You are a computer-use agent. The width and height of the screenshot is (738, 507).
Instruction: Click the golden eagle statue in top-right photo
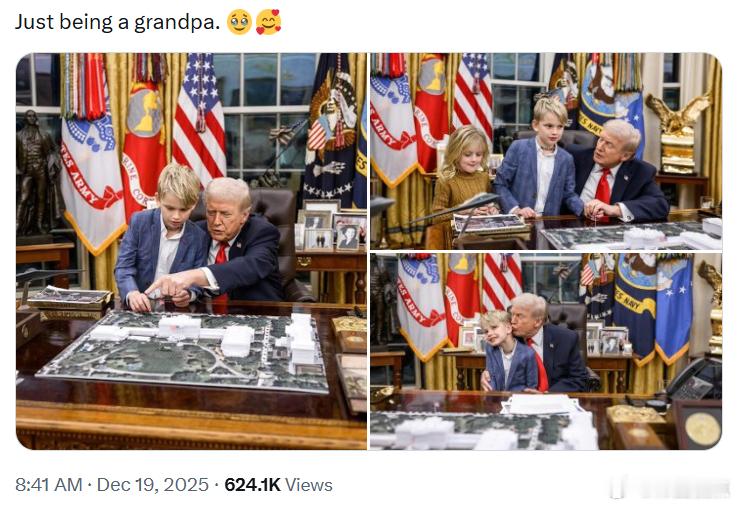678,133
